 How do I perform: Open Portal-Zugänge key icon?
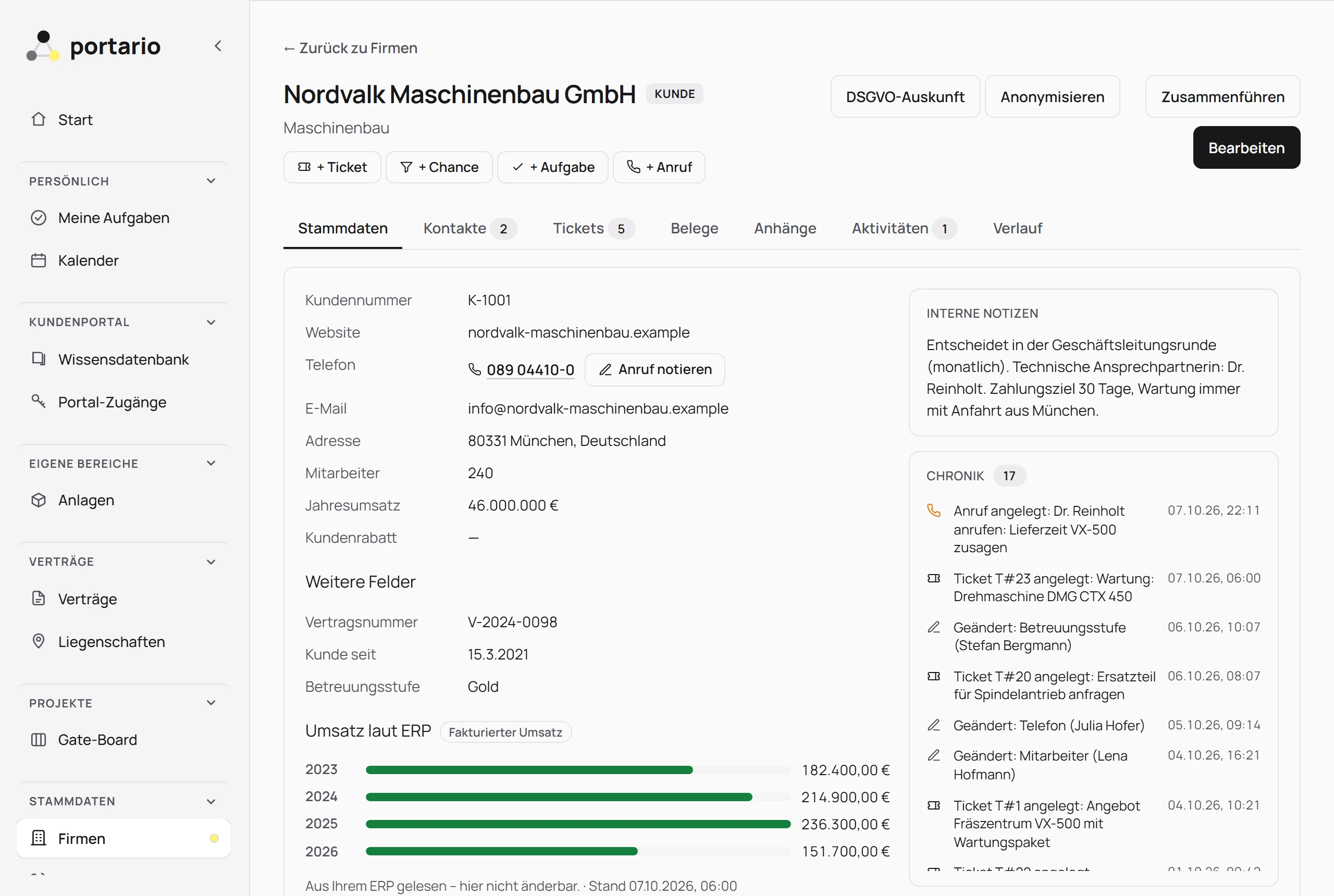click(38, 402)
